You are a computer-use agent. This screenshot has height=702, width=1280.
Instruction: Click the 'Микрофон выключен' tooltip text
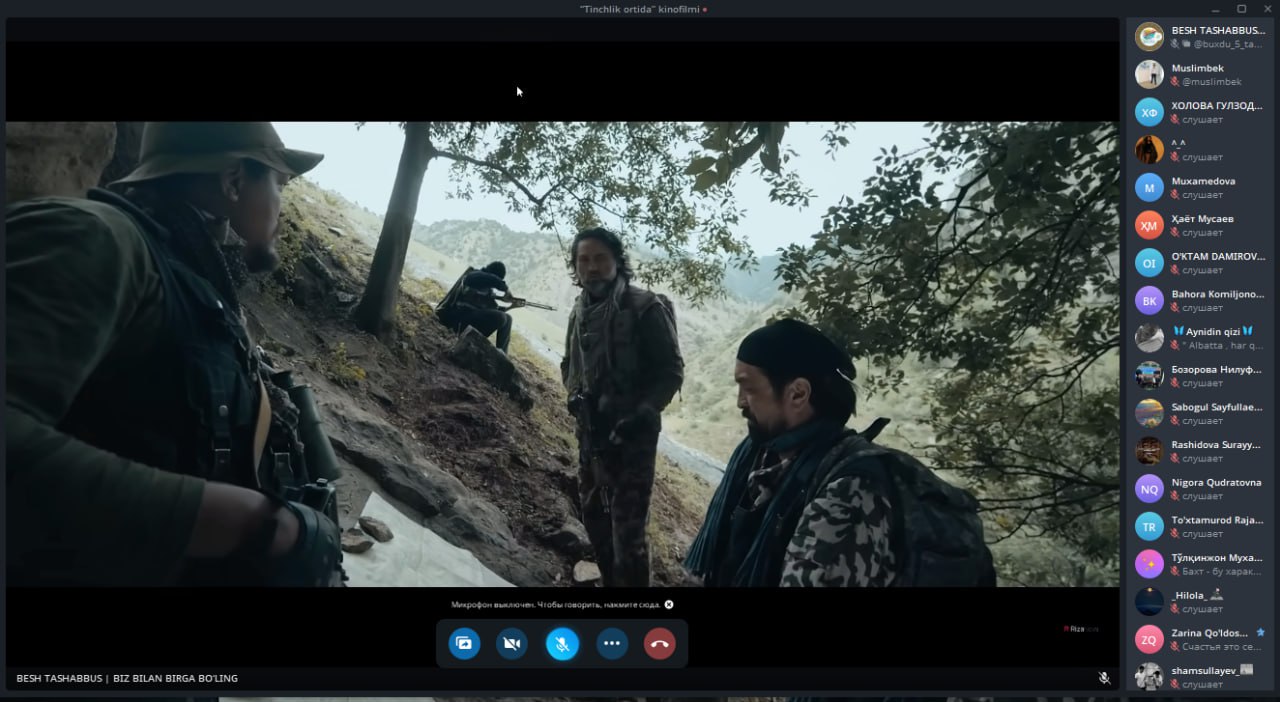[x=555, y=604]
